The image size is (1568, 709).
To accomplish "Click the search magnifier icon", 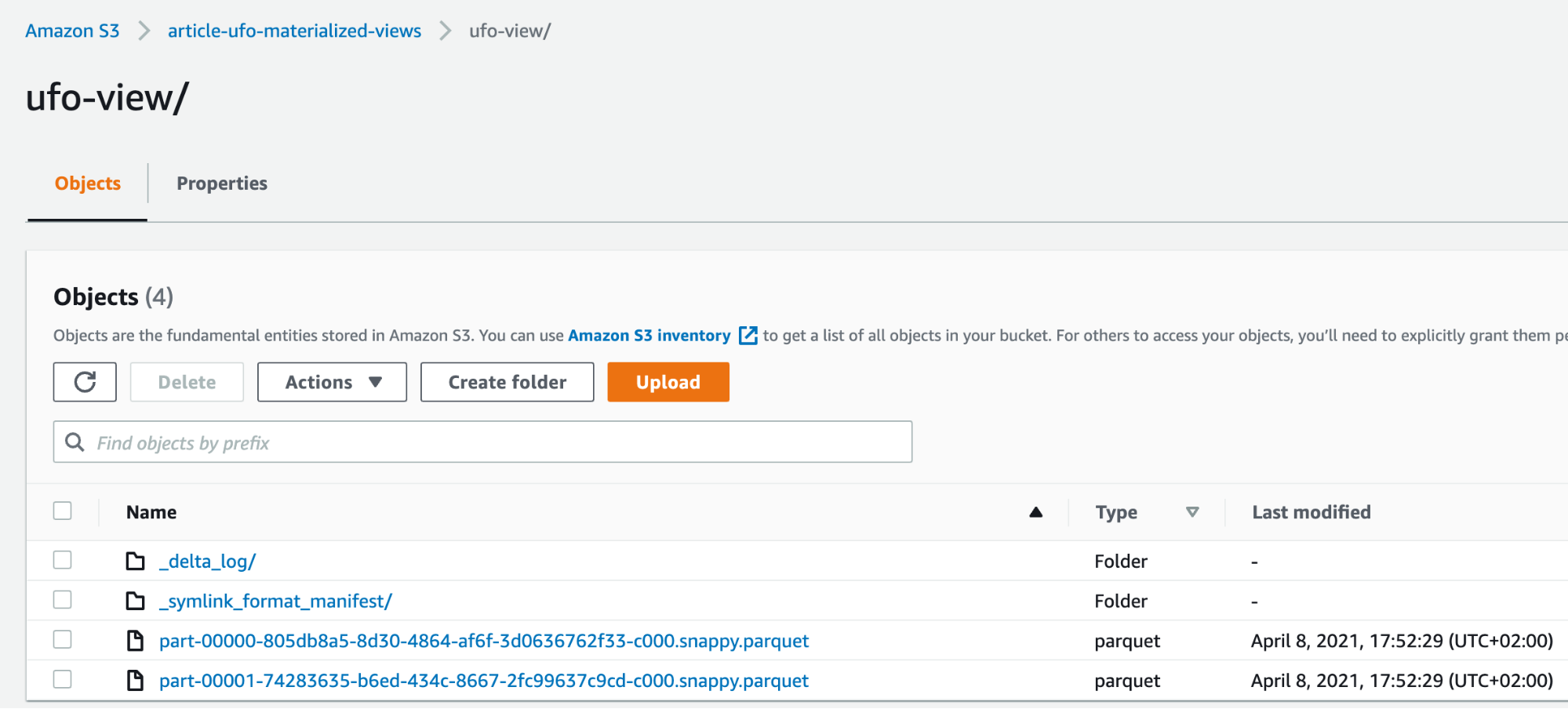I will [75, 442].
